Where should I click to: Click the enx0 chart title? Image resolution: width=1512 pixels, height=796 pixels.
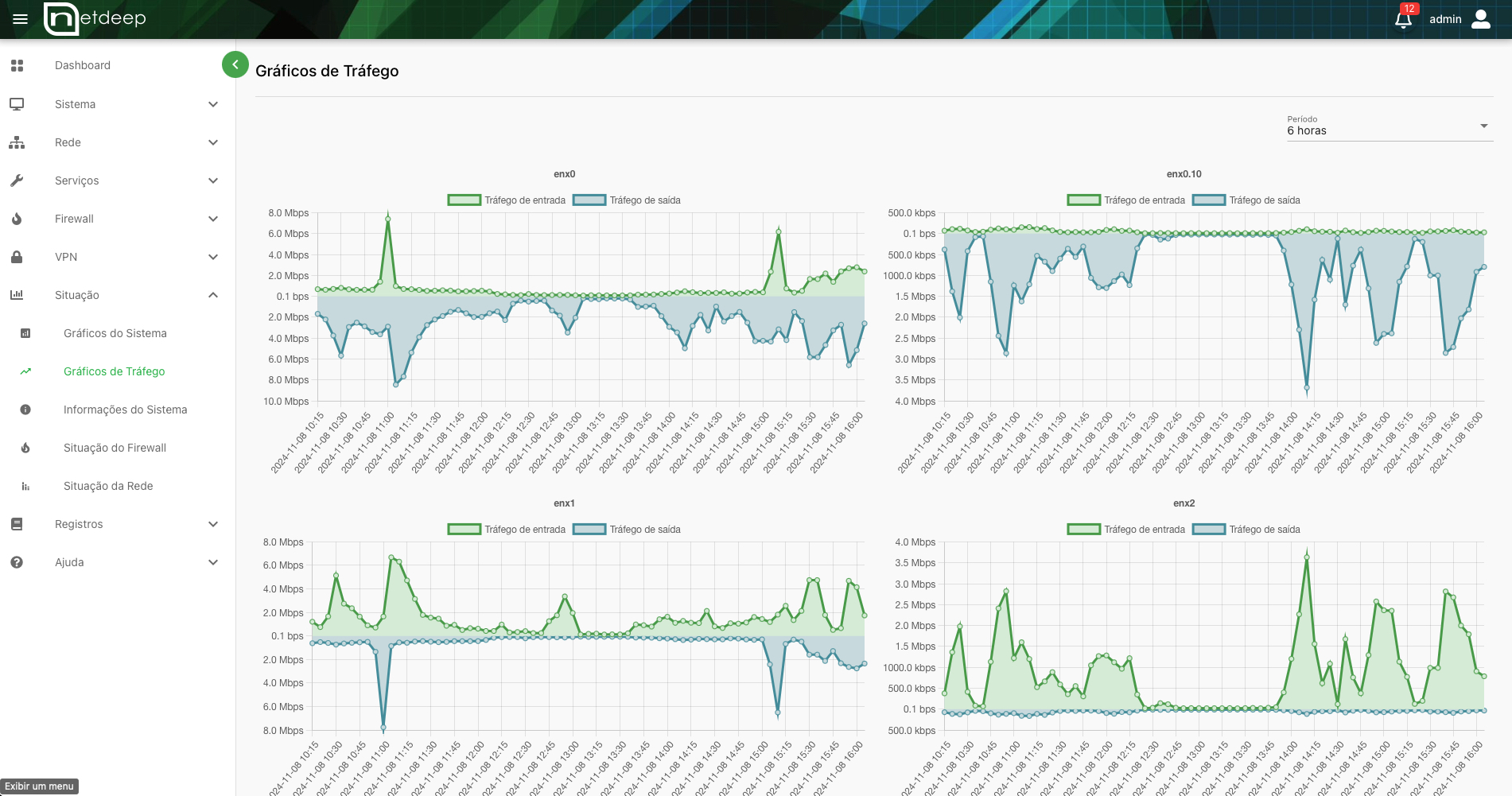(564, 174)
